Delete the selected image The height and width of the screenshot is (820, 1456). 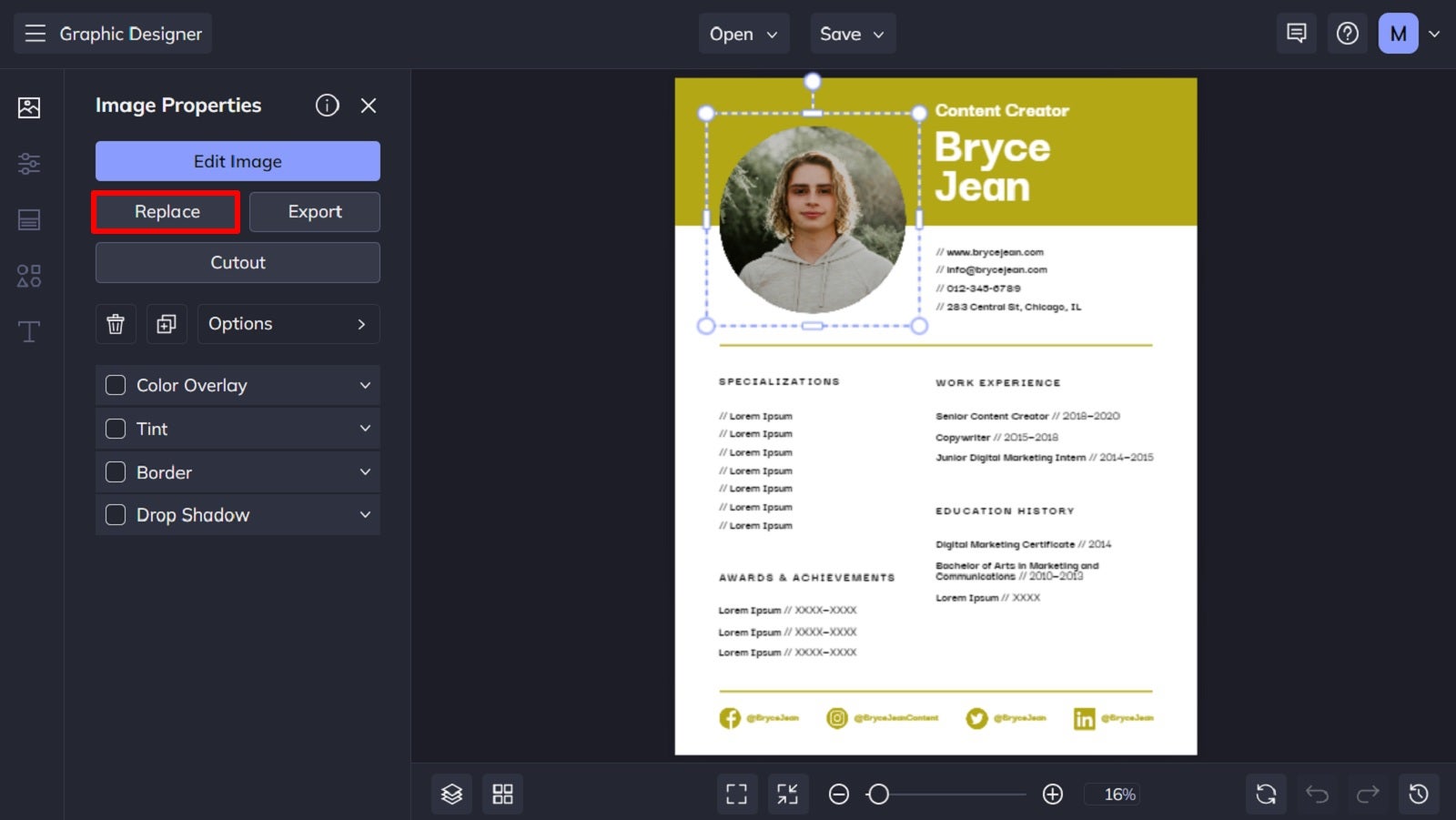[x=115, y=323]
